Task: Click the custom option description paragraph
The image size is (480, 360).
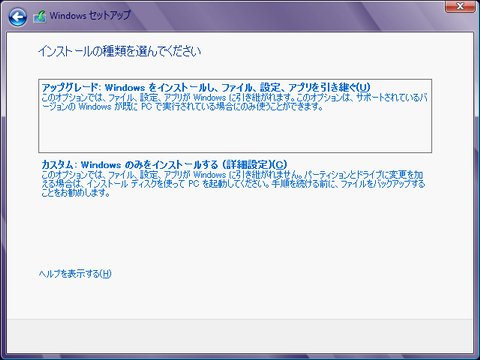Action: point(233,184)
